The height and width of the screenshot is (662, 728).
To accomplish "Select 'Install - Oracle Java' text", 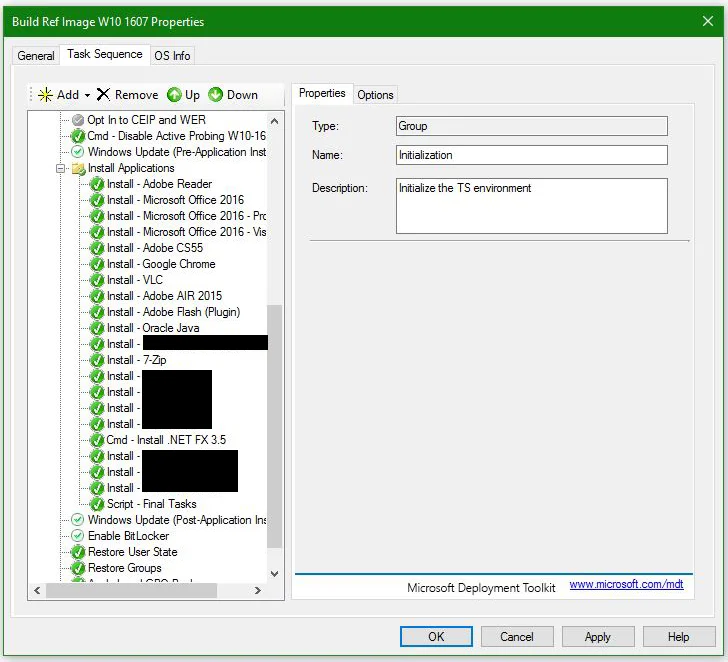I will (153, 328).
